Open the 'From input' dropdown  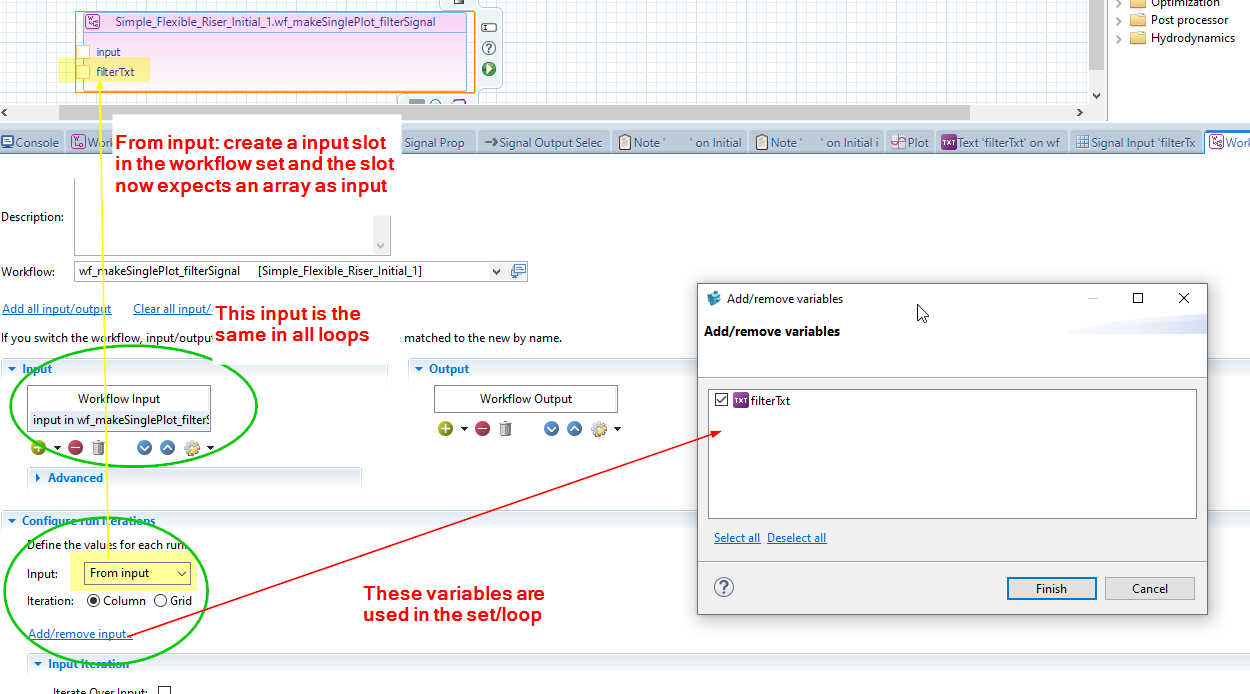(137, 573)
